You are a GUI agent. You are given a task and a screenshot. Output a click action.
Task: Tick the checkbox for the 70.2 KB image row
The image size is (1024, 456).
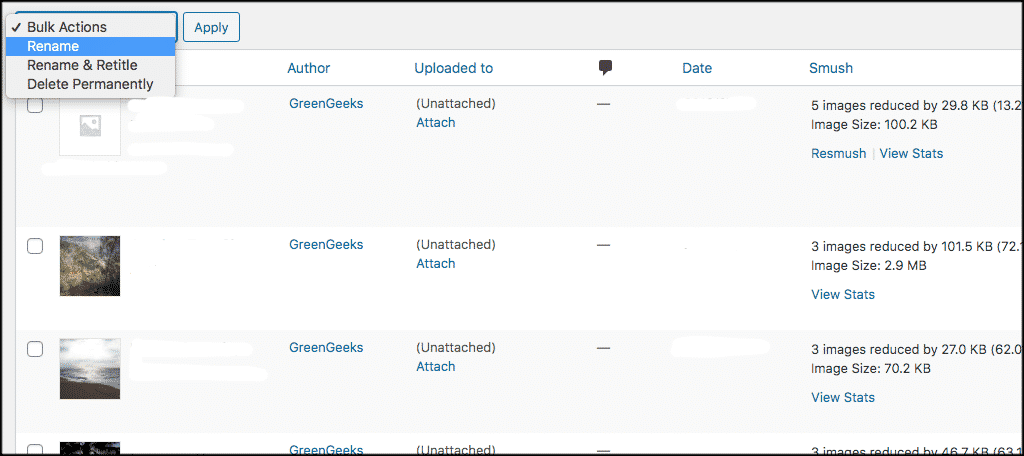point(35,349)
